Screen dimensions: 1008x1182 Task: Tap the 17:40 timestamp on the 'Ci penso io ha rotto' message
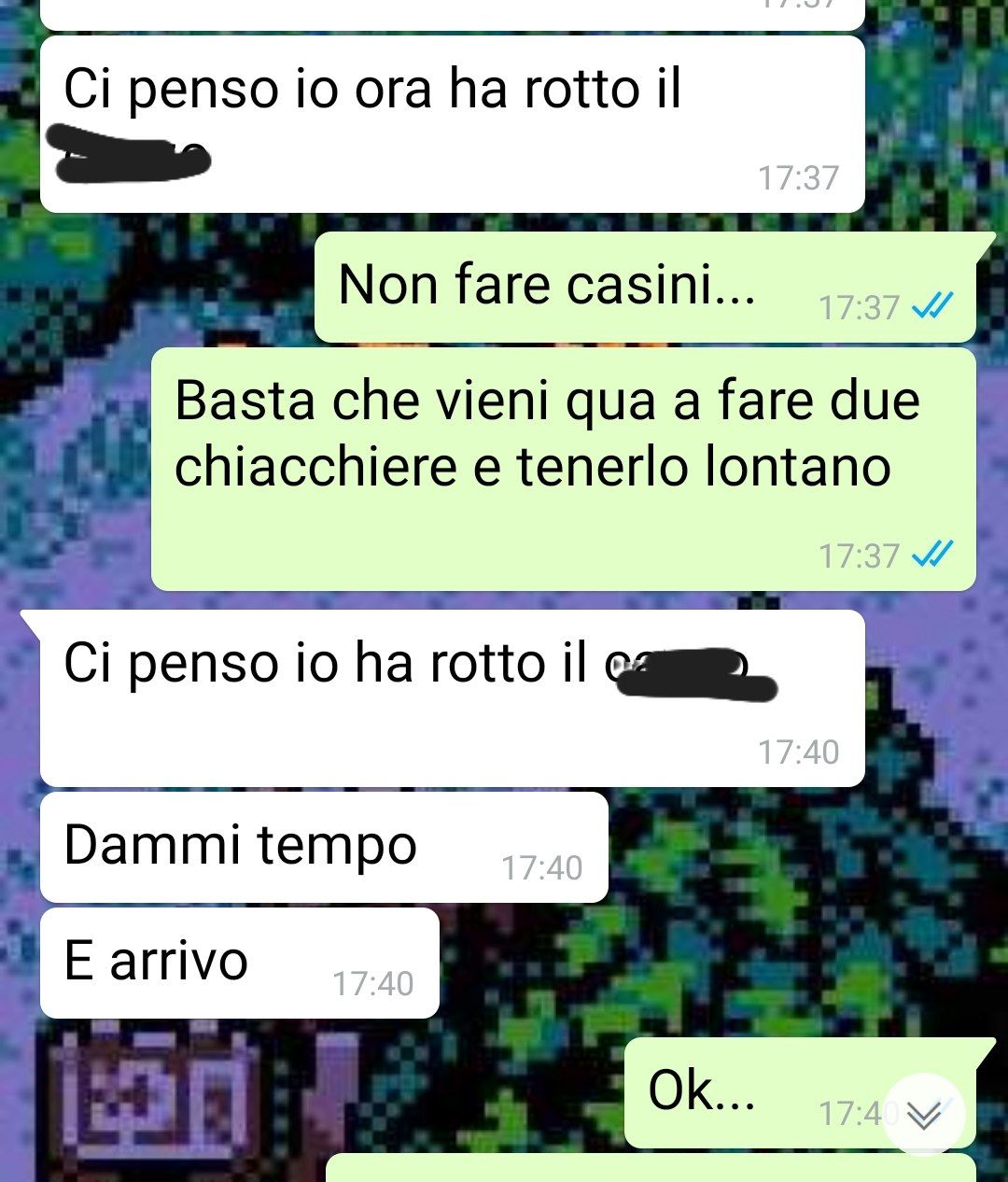pos(798,752)
